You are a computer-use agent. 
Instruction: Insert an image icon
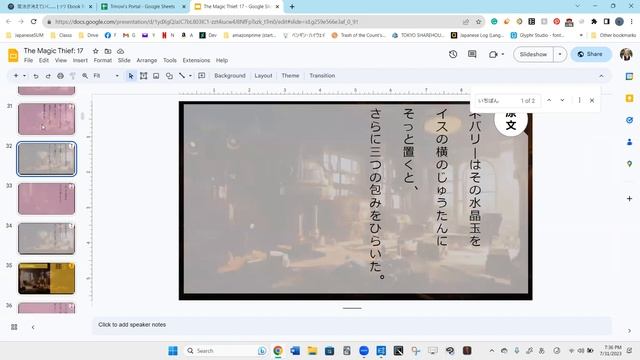pyautogui.click(x=156, y=76)
